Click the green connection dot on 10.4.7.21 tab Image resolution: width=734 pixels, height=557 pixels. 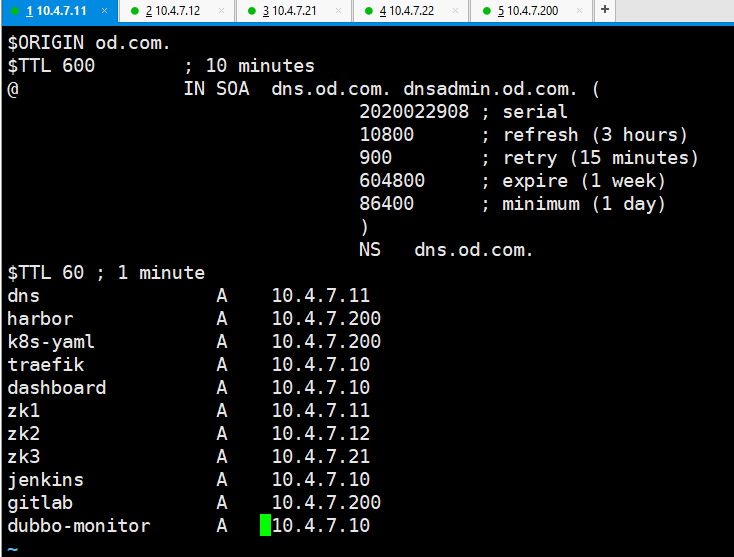pos(253,11)
